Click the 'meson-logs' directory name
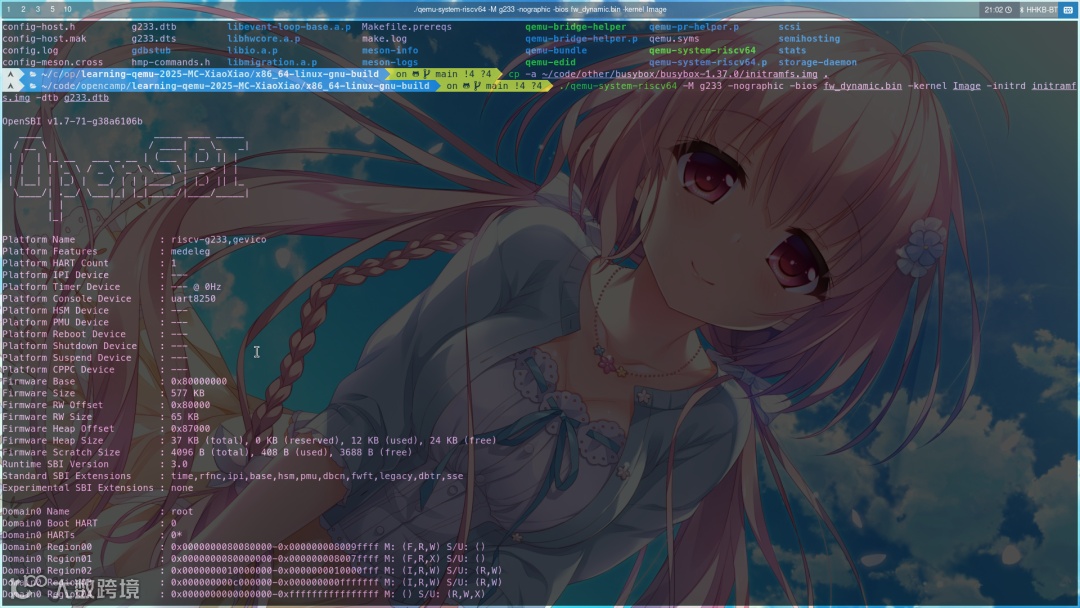Image resolution: width=1080 pixels, height=608 pixels. pos(390,62)
